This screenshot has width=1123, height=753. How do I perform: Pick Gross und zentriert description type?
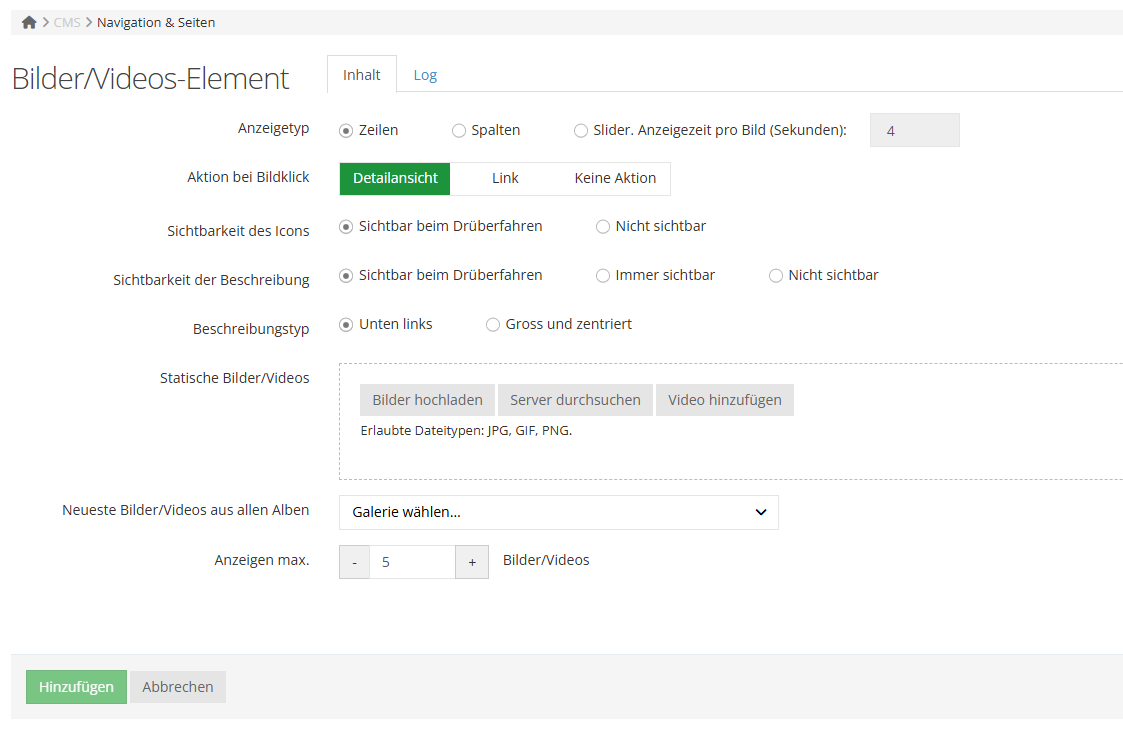pos(493,325)
